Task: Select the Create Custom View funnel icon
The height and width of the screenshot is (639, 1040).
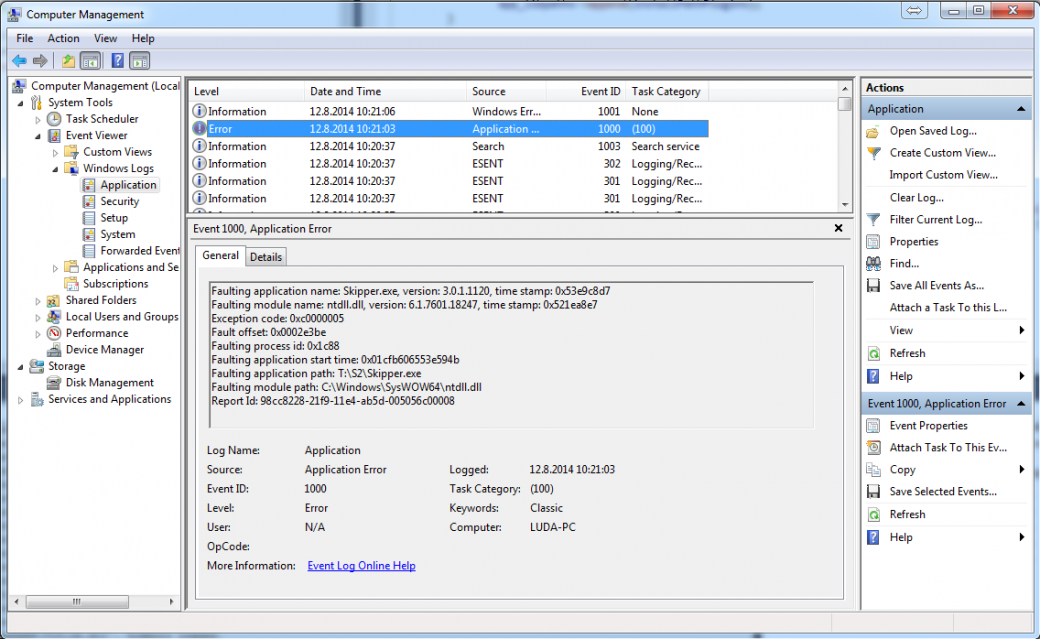Action: tap(874, 153)
